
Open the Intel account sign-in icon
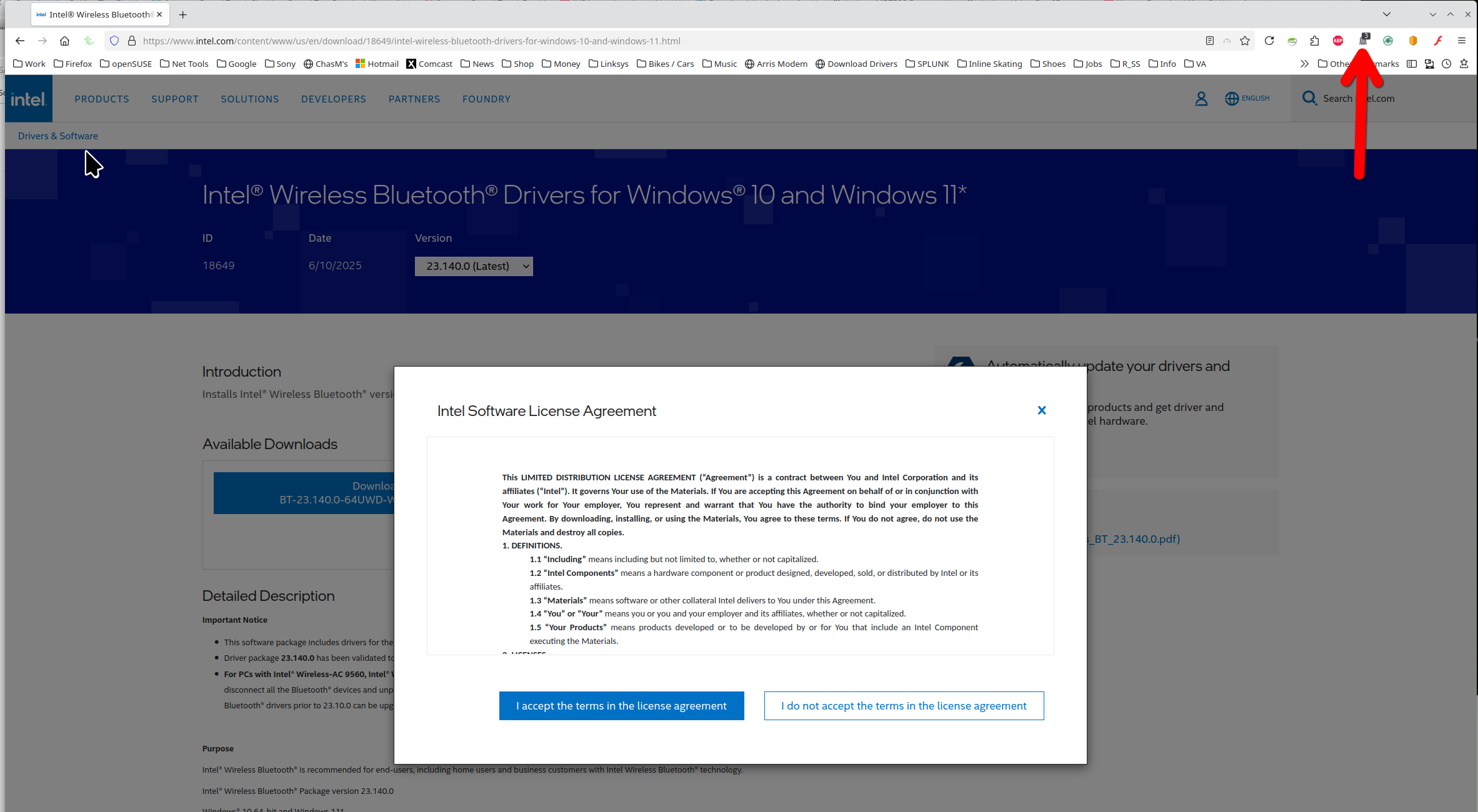pos(1201,99)
